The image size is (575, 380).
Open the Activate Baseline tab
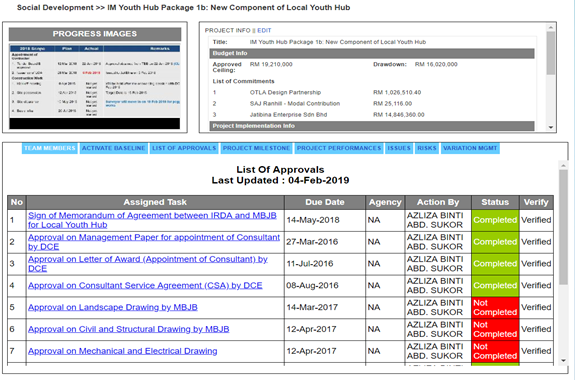click(x=114, y=148)
